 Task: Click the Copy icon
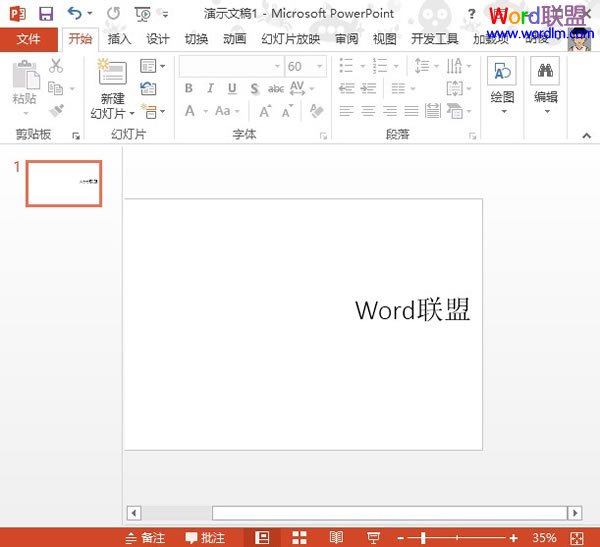click(x=55, y=88)
